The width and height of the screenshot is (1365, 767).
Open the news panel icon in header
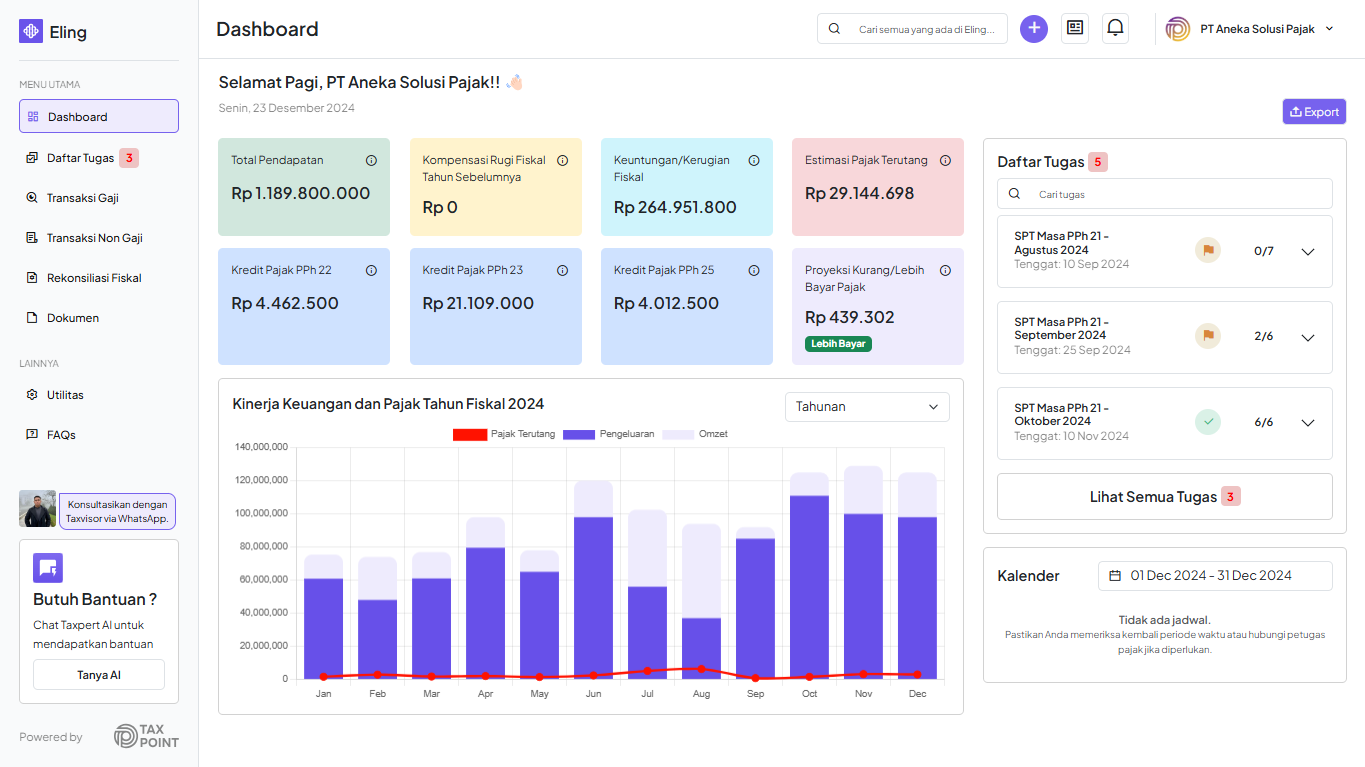[1075, 28]
